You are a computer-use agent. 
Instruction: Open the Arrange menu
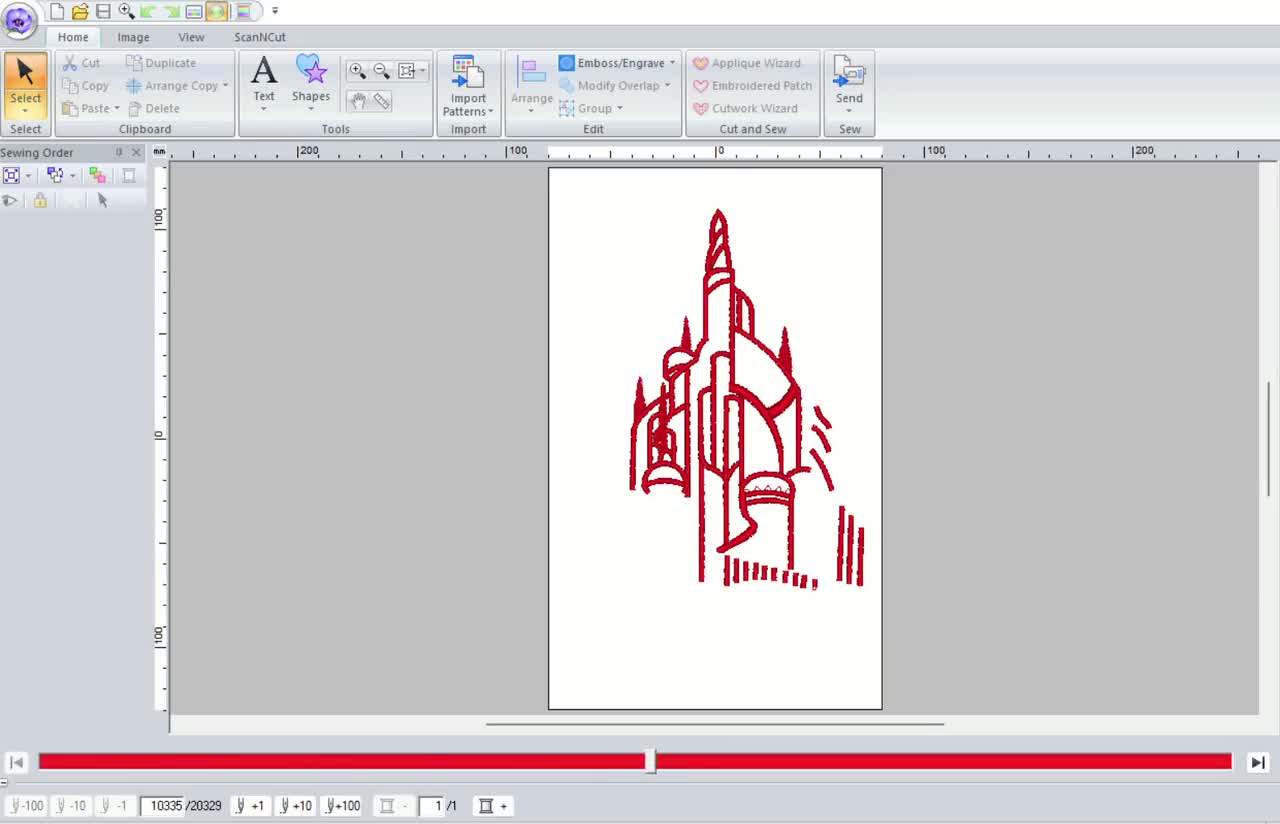tap(532, 86)
